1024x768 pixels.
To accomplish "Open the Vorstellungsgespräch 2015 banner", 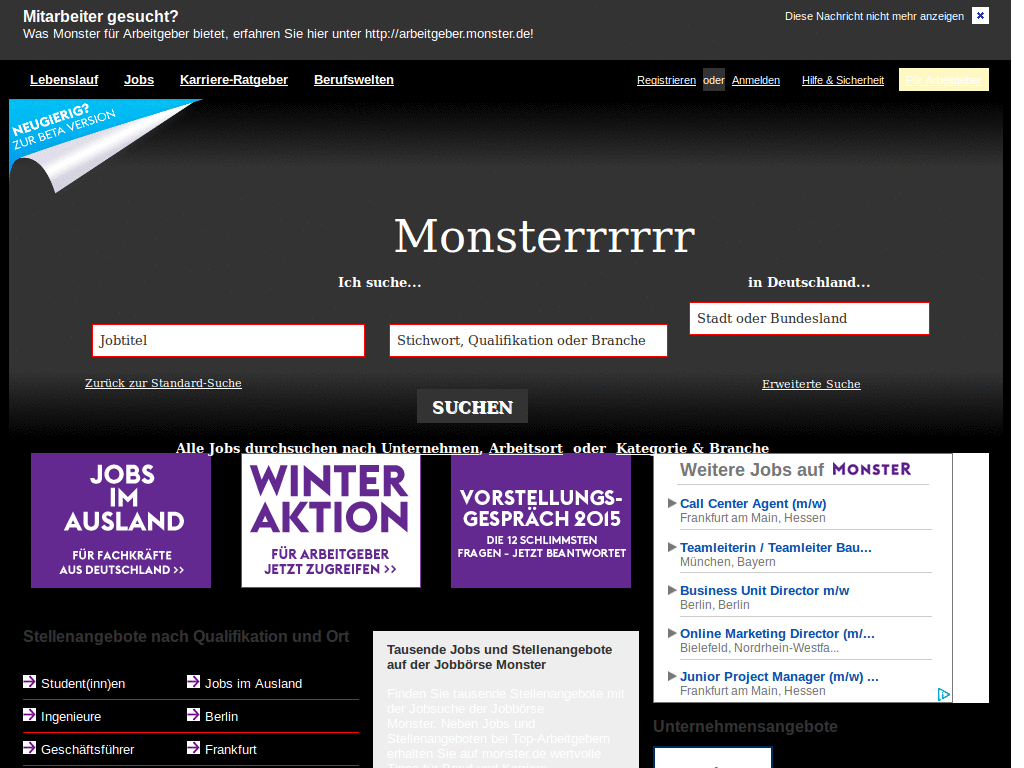I will pyautogui.click(x=541, y=520).
